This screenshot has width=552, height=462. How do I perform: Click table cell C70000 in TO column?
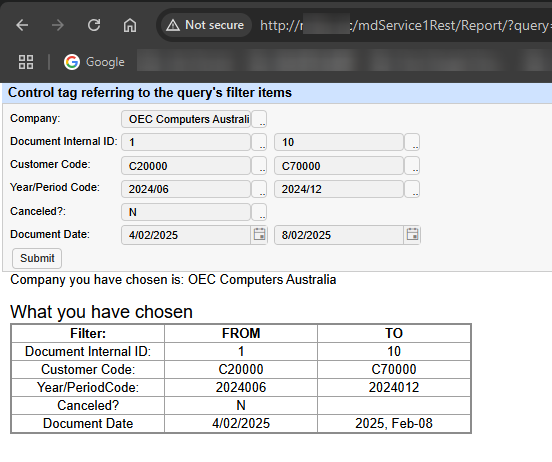point(394,369)
